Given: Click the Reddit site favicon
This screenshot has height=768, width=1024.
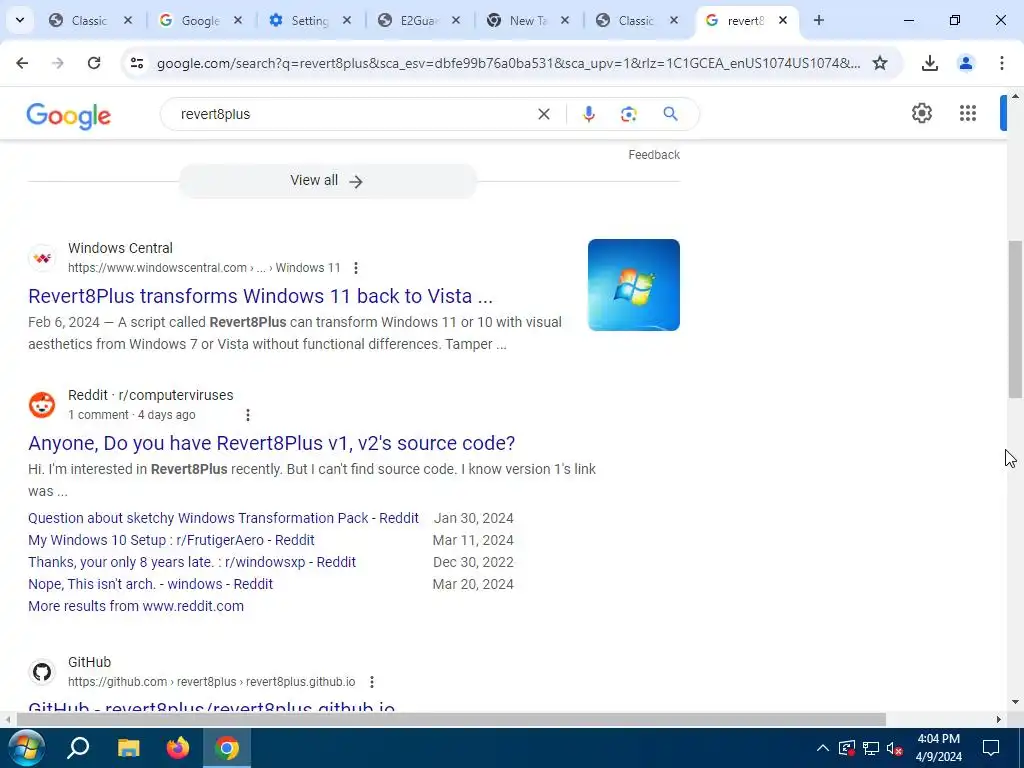Looking at the screenshot, I should coord(42,405).
